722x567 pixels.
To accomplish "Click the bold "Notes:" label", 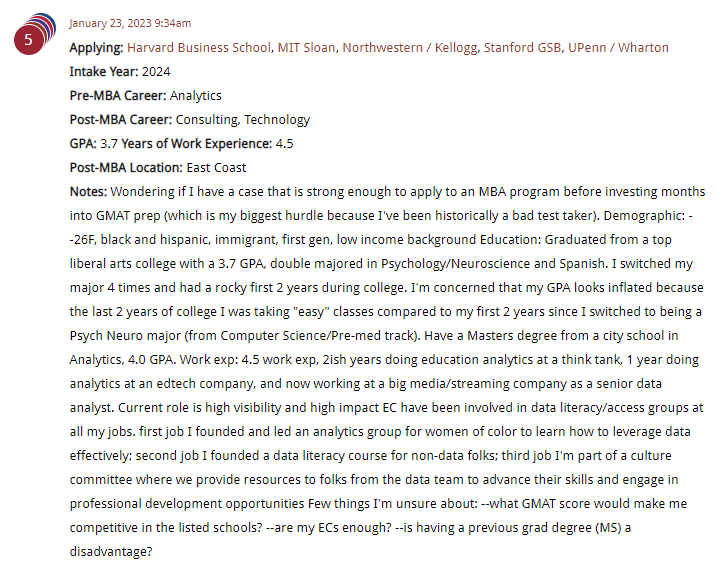I will click(x=88, y=192).
